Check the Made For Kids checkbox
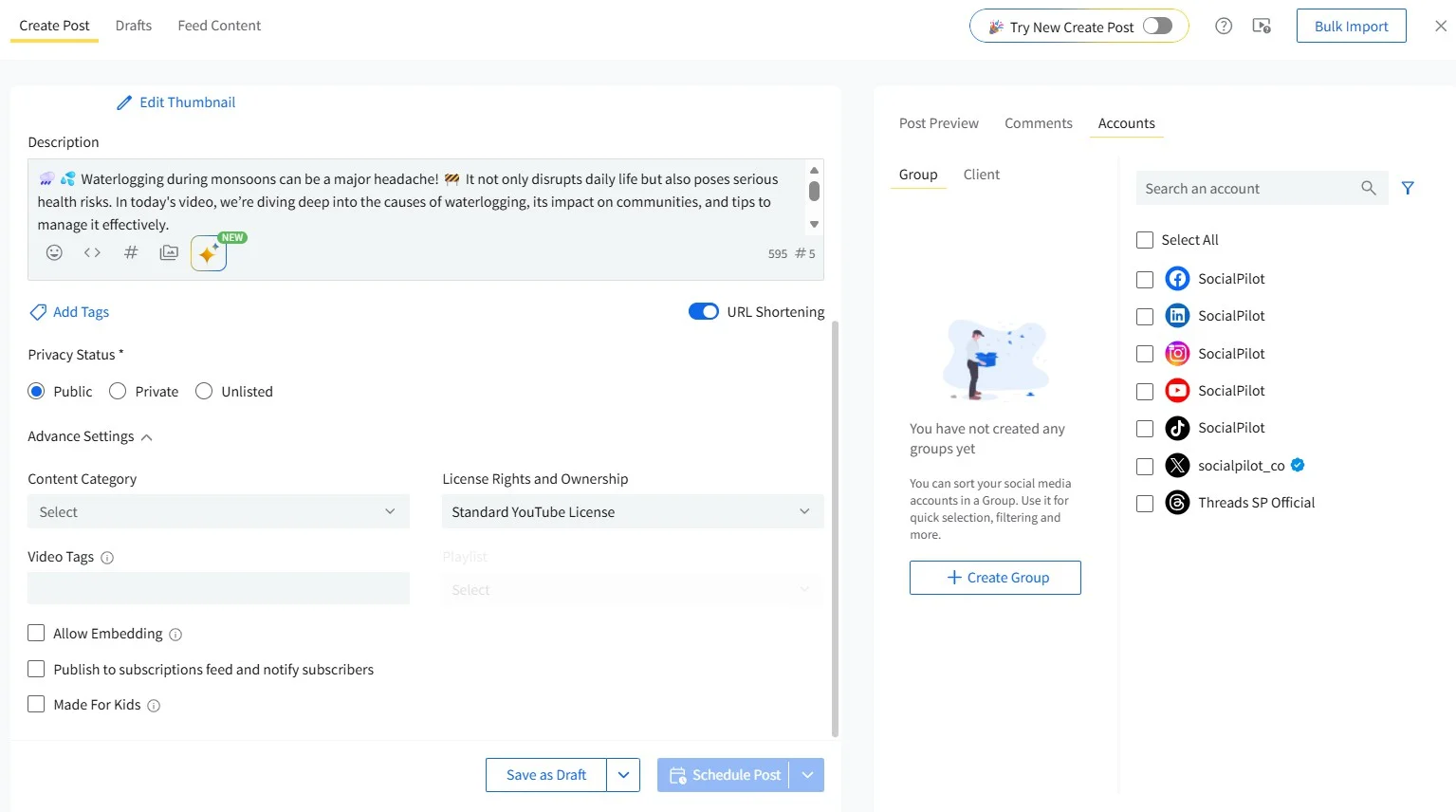This screenshot has height=812, width=1456. 36,704
